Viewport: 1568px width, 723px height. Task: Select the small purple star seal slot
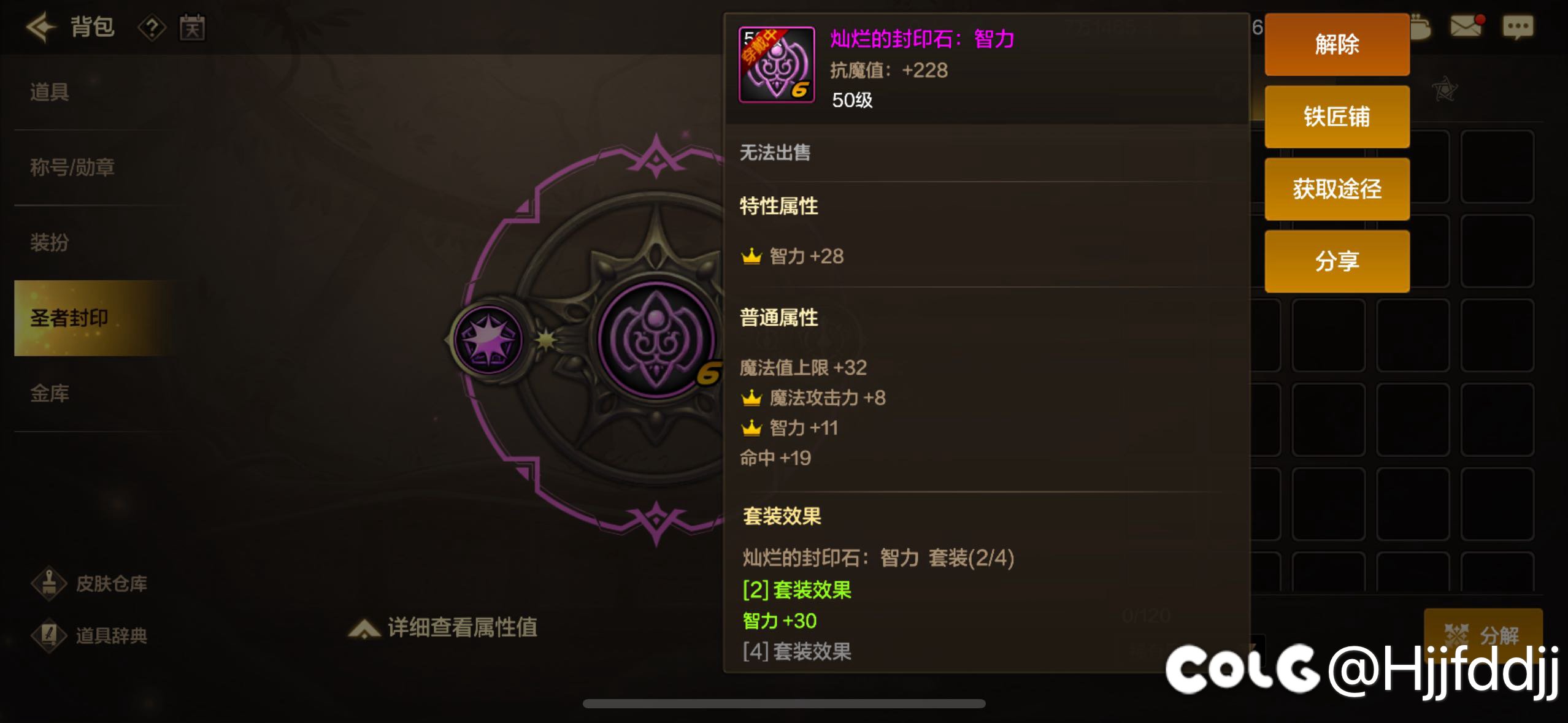point(488,340)
